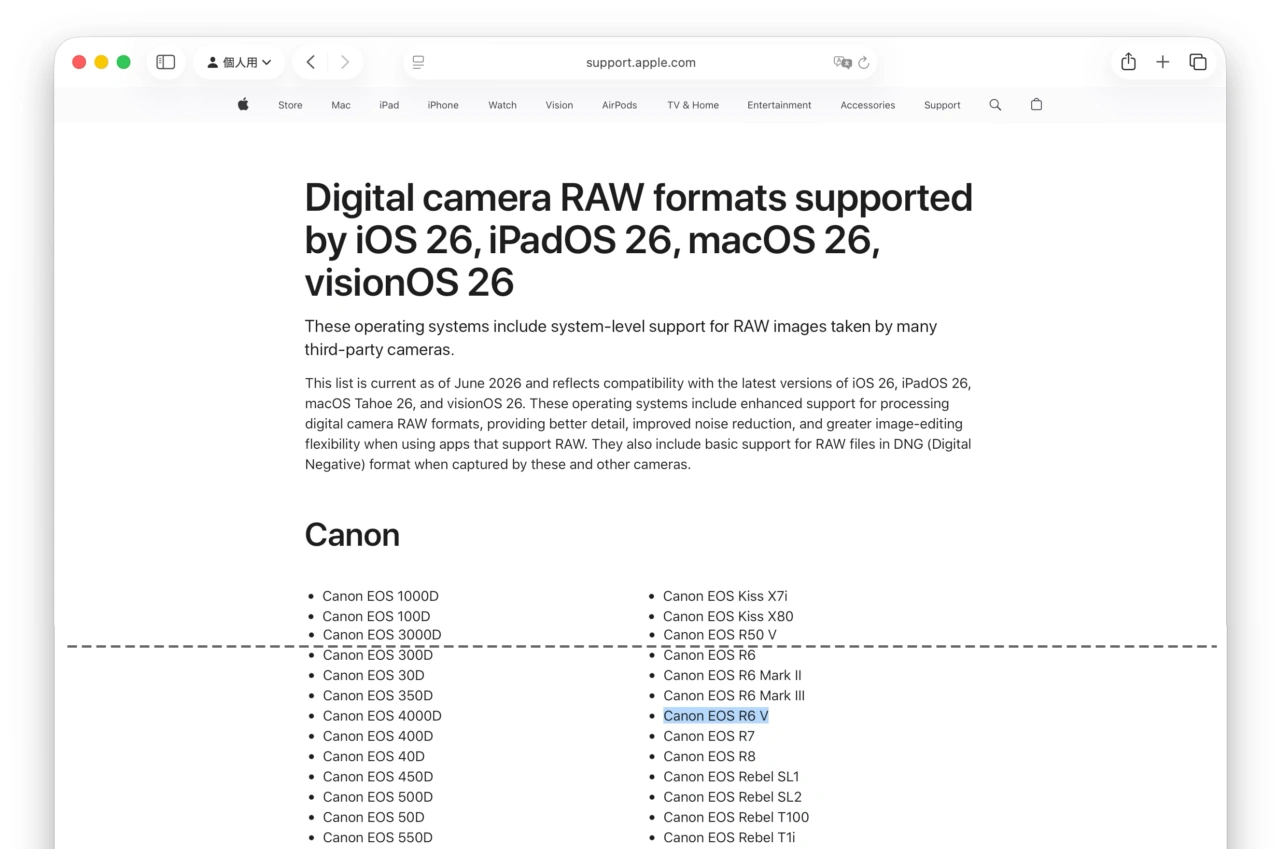1280x849 pixels.
Task: Open the apple.com search icon
Action: tap(995, 104)
